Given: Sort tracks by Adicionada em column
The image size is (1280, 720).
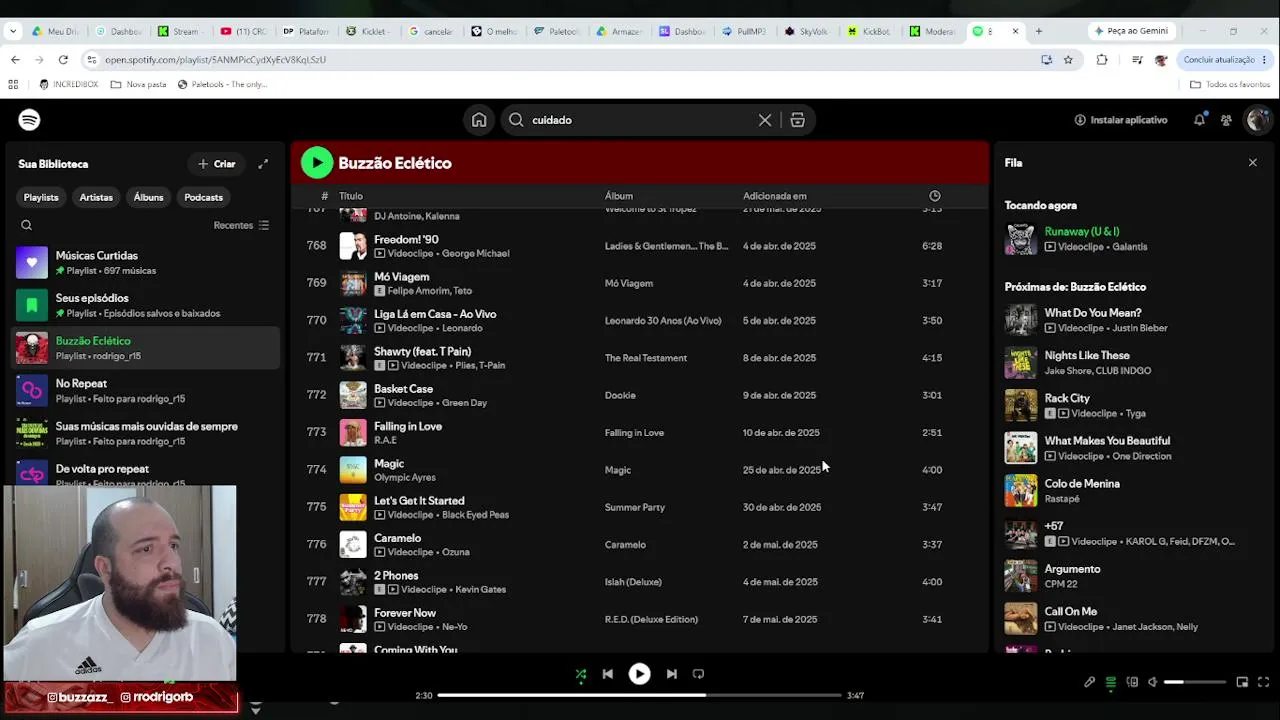Looking at the screenshot, I should click(x=775, y=196).
